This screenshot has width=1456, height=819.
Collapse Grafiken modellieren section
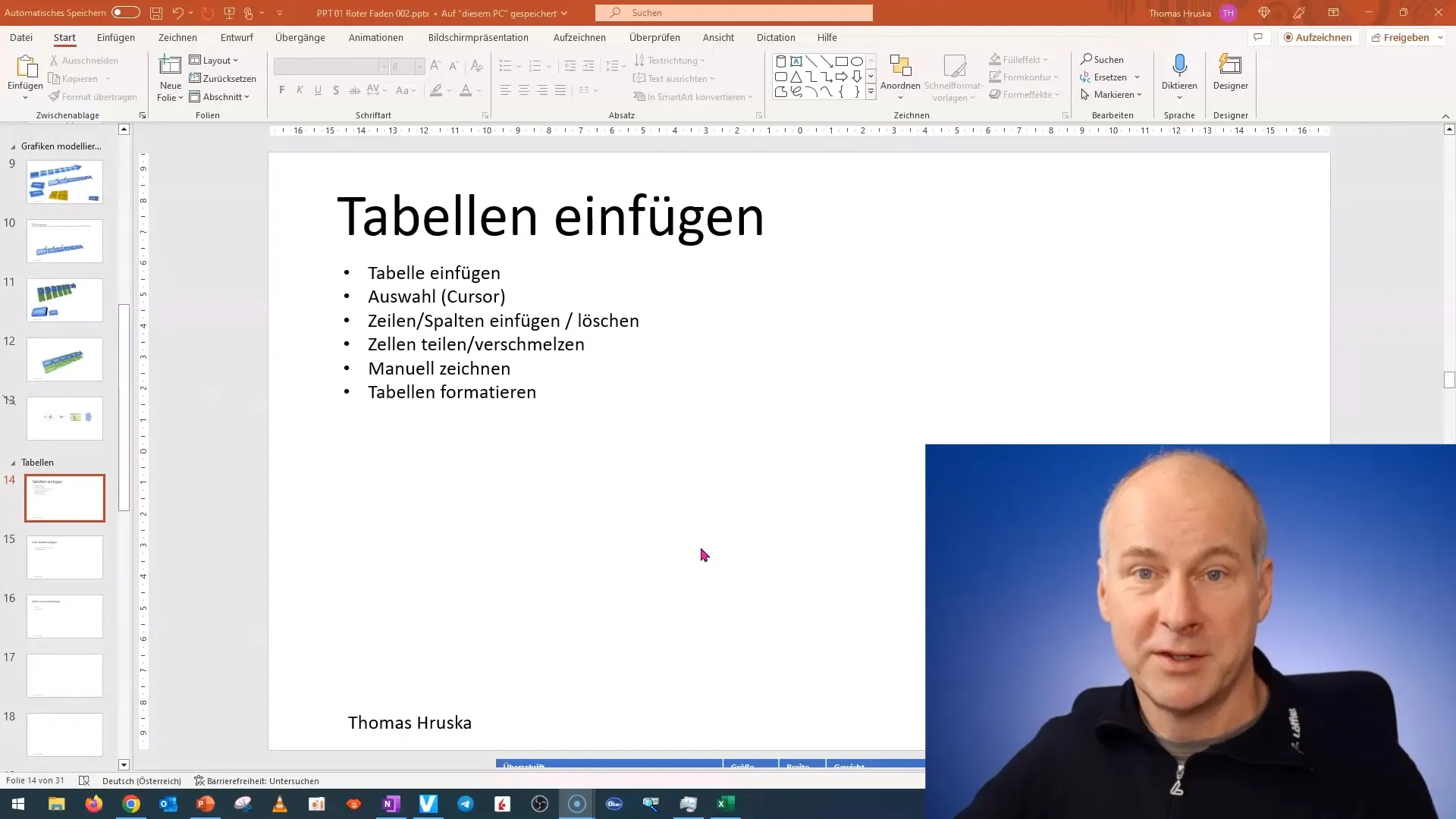[12, 146]
